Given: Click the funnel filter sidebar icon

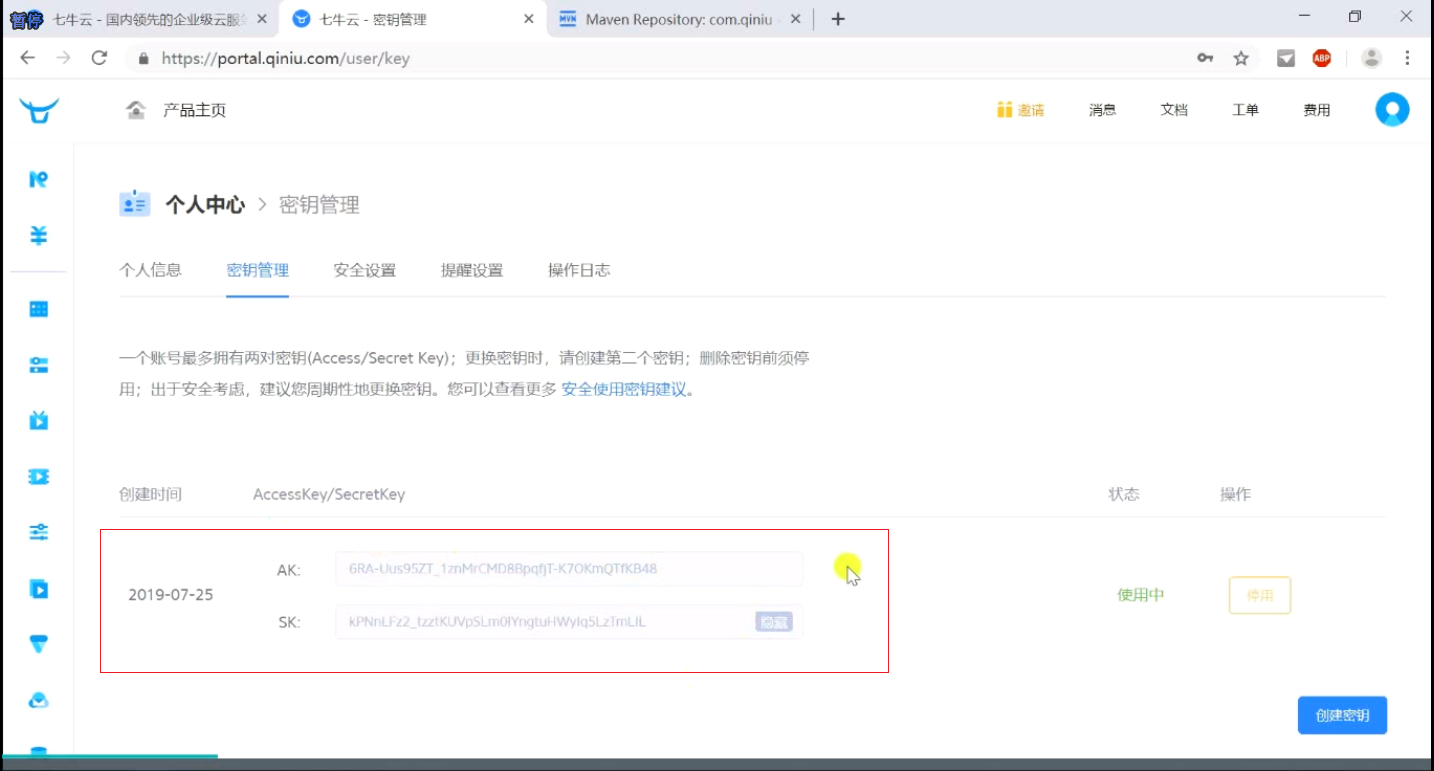Looking at the screenshot, I should pyautogui.click(x=39, y=645).
